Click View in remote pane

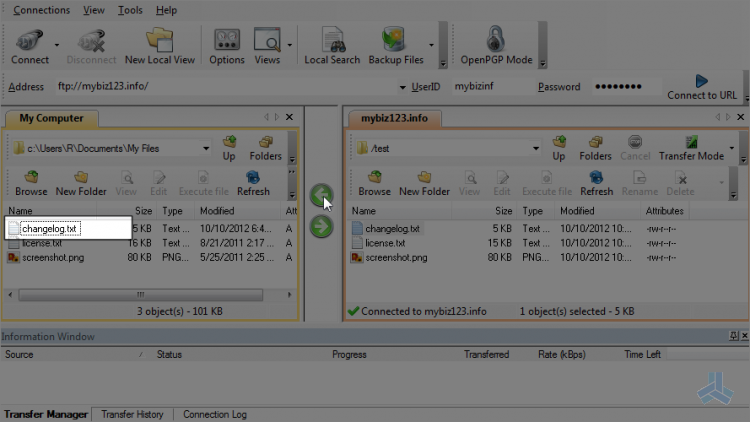pyautogui.click(x=470, y=184)
